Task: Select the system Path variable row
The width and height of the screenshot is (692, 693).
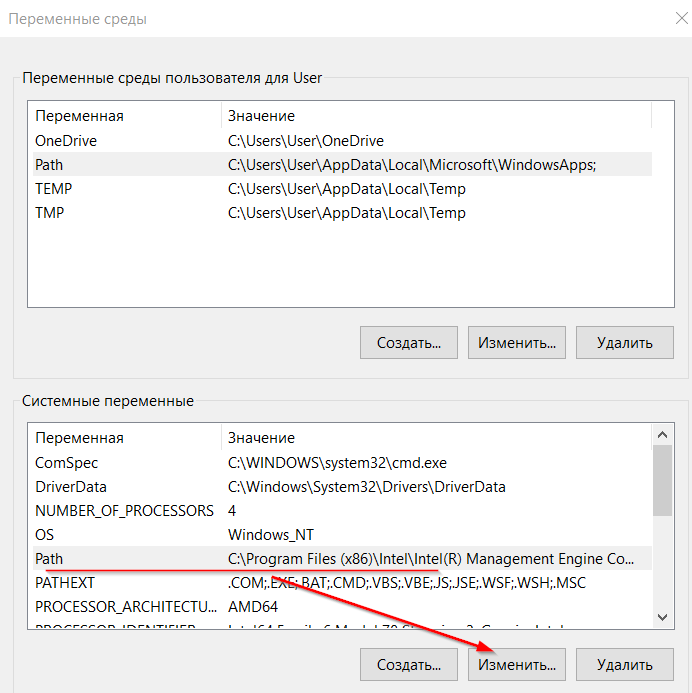Action: tap(49, 559)
